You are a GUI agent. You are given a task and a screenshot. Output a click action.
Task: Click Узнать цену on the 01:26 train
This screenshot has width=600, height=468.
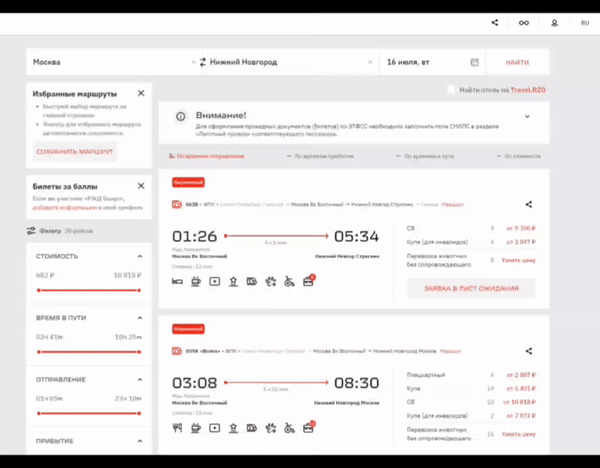(x=518, y=260)
